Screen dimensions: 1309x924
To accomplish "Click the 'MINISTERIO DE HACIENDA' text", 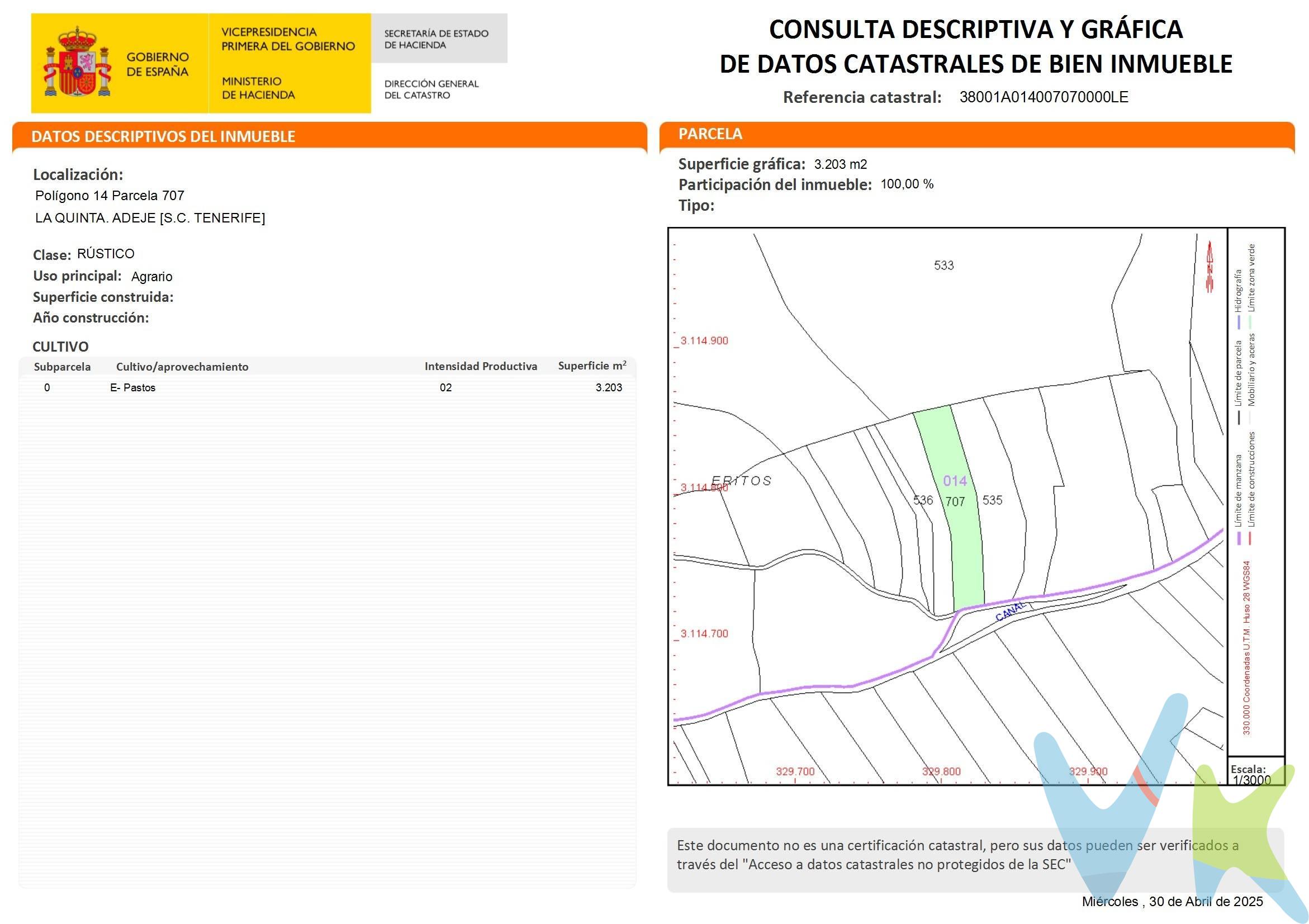I will (258, 88).
